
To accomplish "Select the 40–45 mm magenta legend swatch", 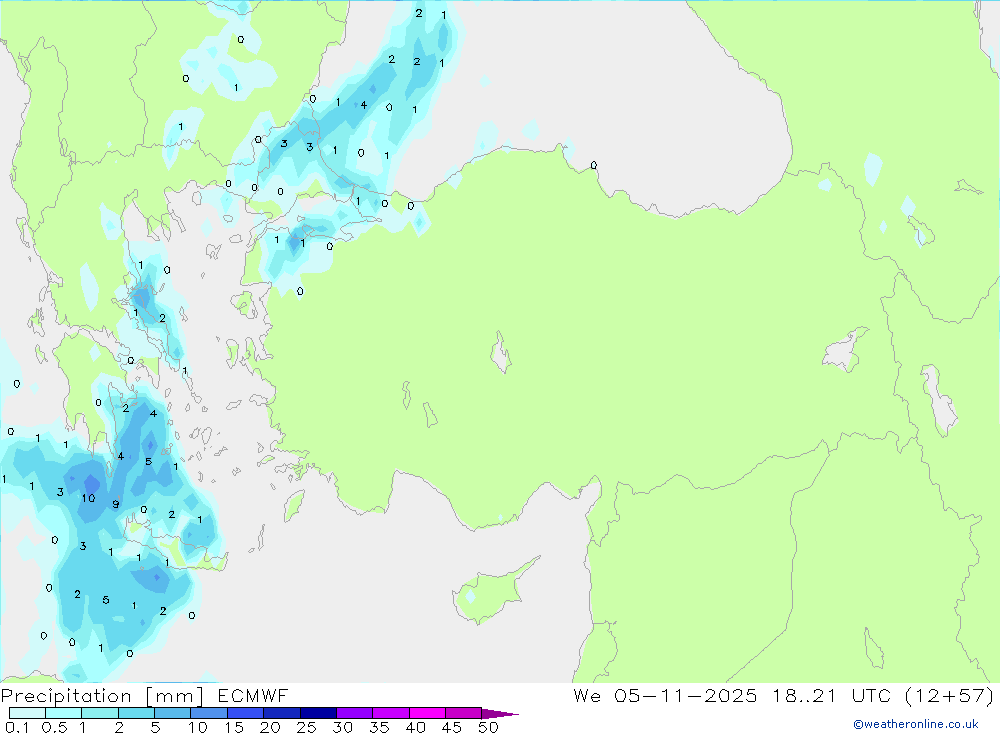I will point(427,713).
